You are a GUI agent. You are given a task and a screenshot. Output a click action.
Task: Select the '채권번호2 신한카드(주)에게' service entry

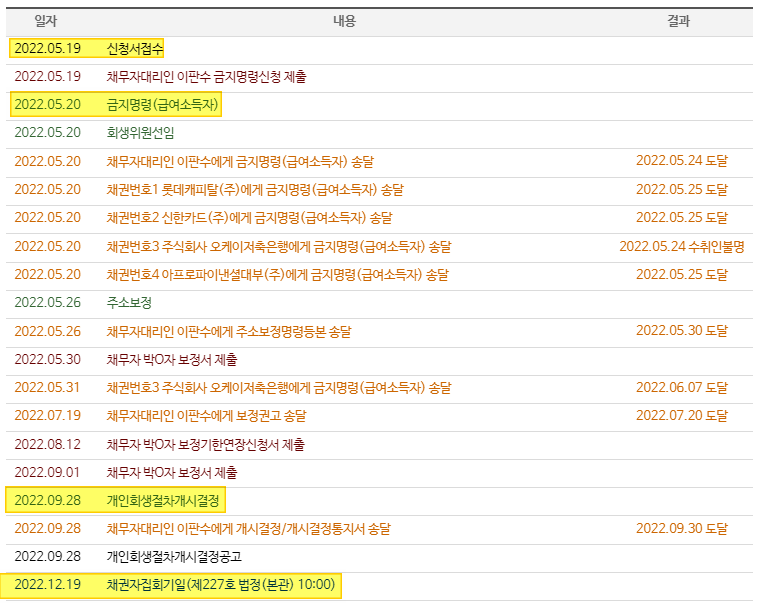pos(249,218)
